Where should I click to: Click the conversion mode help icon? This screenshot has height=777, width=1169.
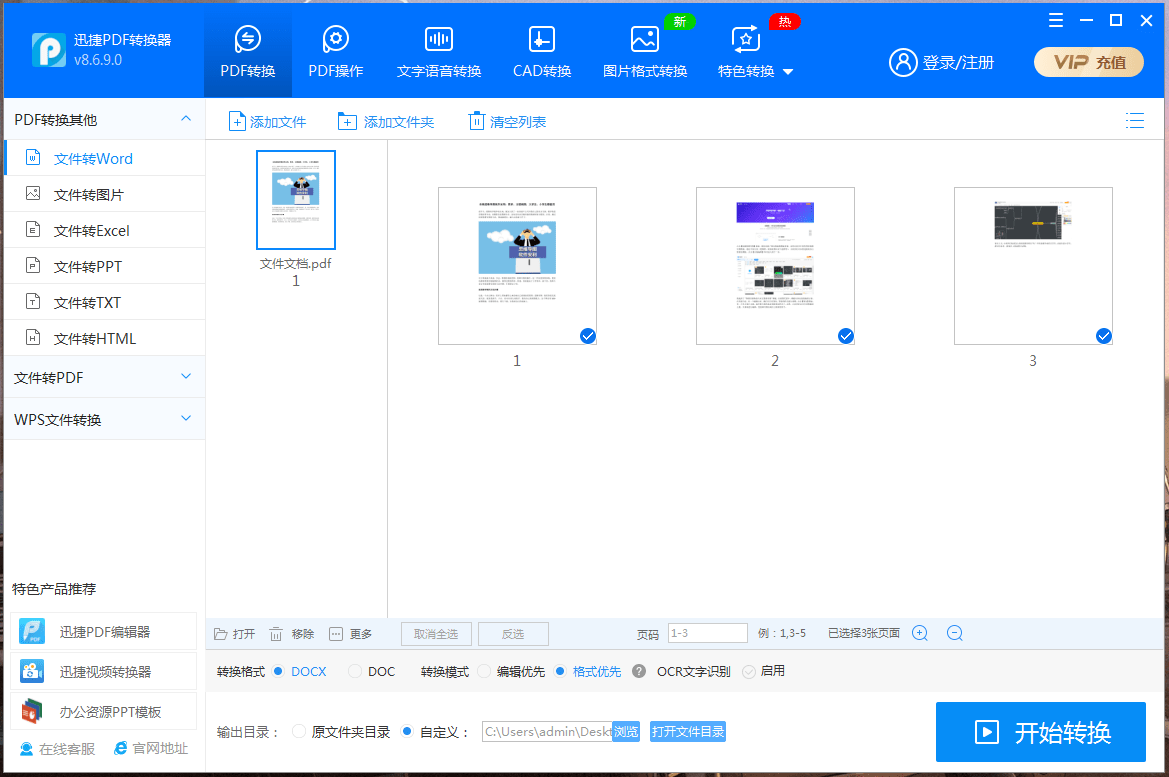pos(639,671)
